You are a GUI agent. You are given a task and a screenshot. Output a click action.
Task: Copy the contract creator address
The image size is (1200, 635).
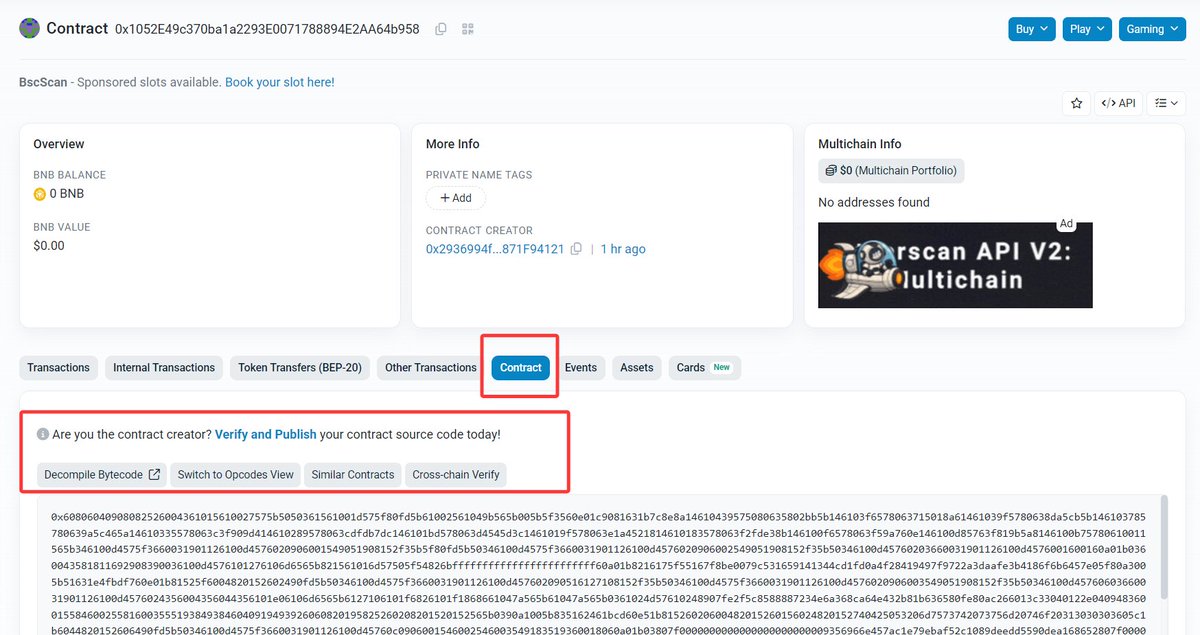(576, 249)
